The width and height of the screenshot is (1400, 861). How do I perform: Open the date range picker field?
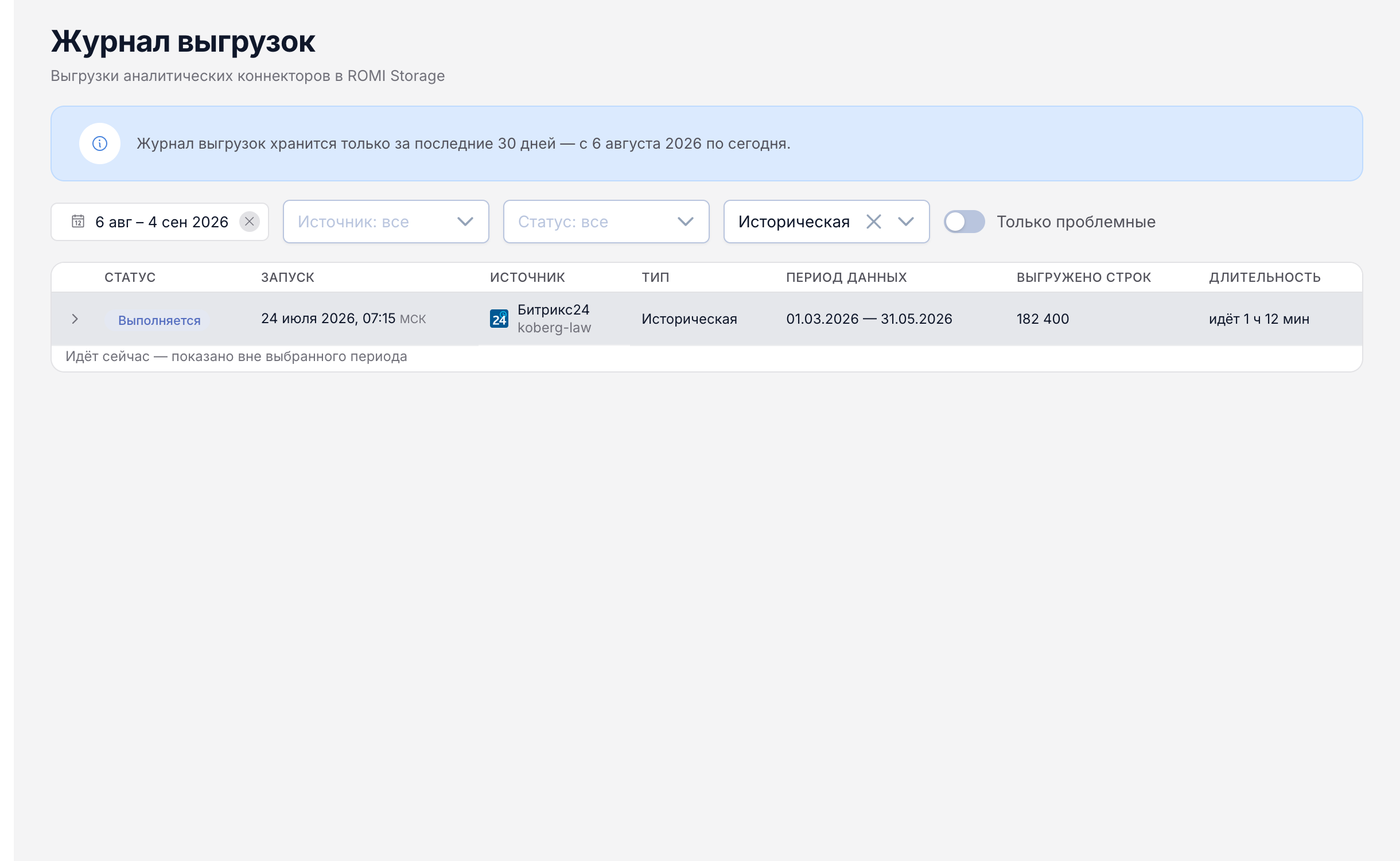pyautogui.click(x=160, y=222)
